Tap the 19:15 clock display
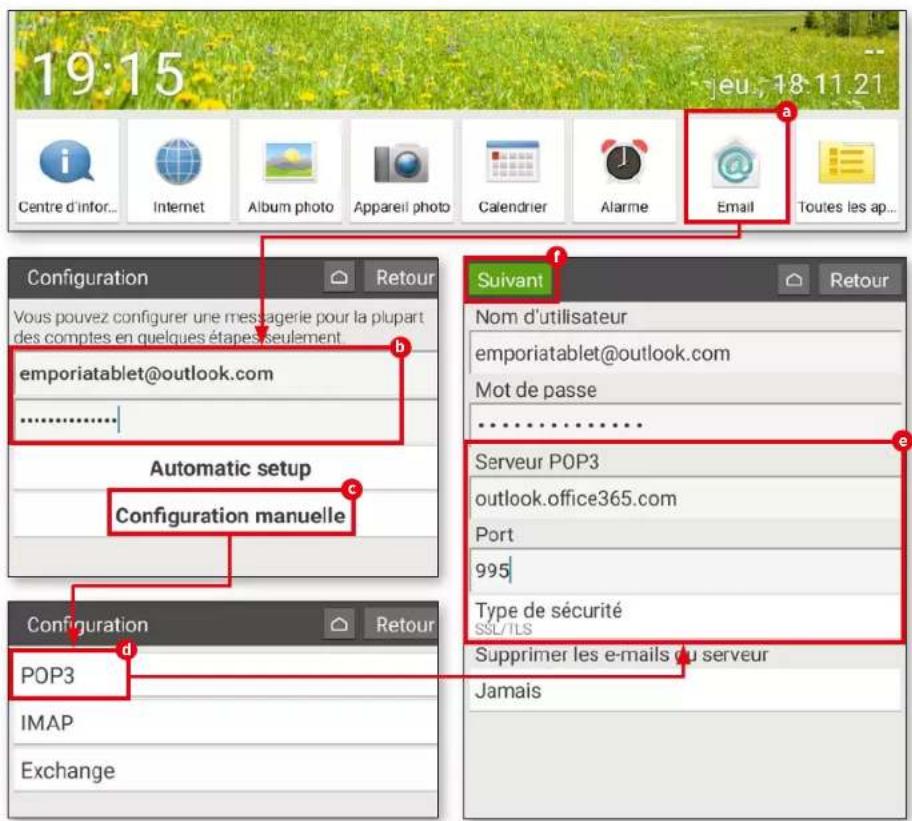 click(x=108, y=74)
